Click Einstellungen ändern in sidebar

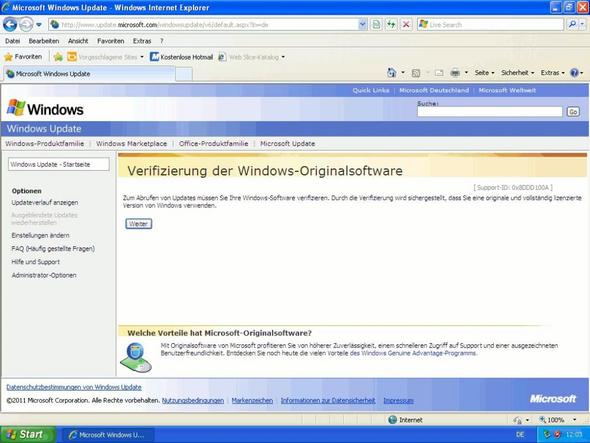tap(40, 236)
